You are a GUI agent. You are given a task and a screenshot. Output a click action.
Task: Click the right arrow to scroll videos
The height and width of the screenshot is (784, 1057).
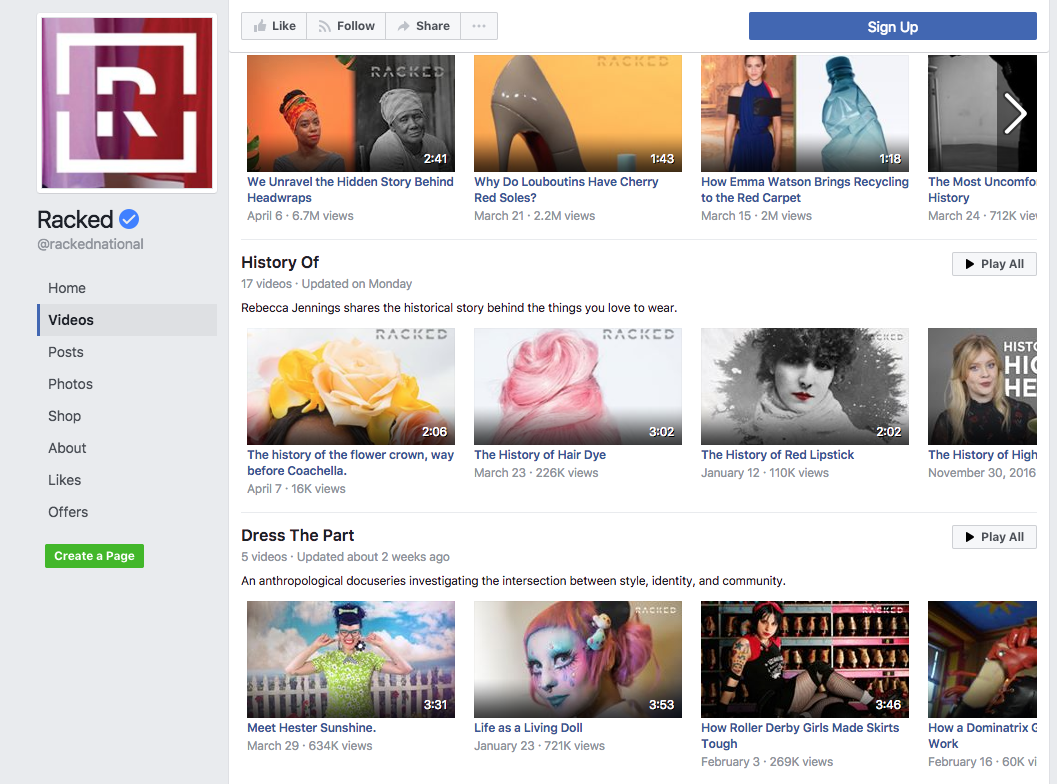(x=1015, y=113)
